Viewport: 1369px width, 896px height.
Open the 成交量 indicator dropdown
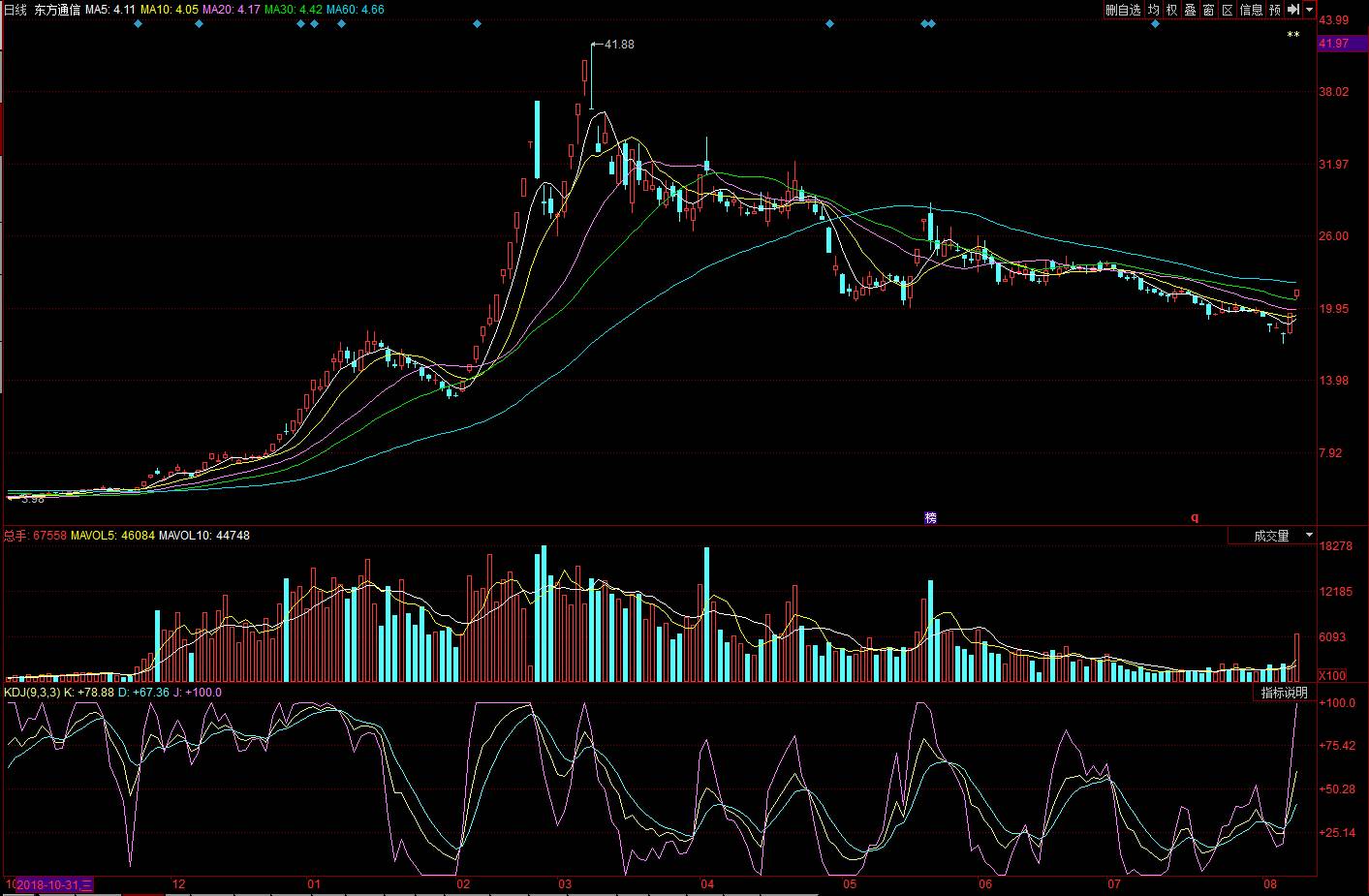pyautogui.click(x=1272, y=536)
